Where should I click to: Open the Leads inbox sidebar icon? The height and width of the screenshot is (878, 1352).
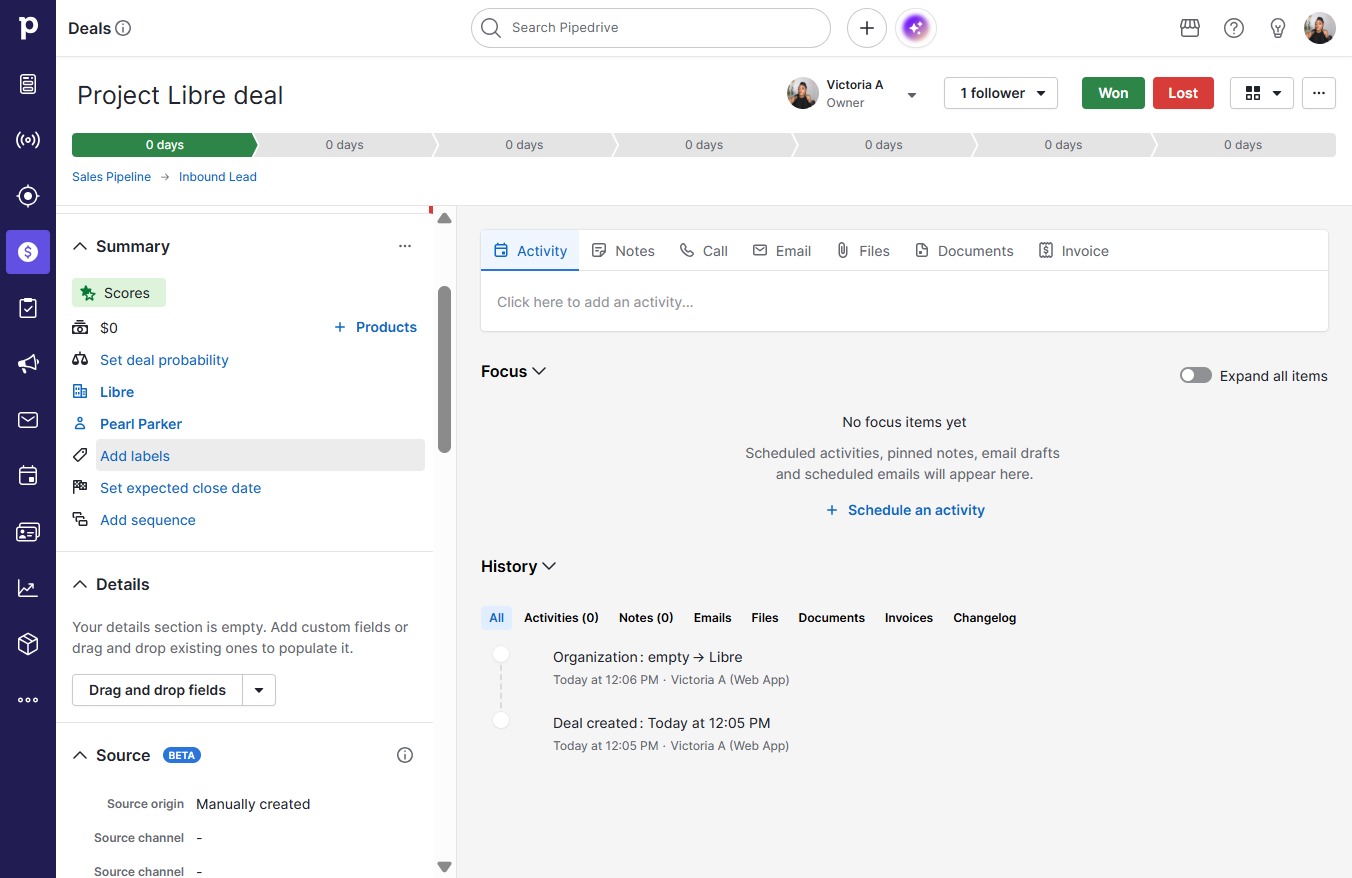pyautogui.click(x=28, y=84)
